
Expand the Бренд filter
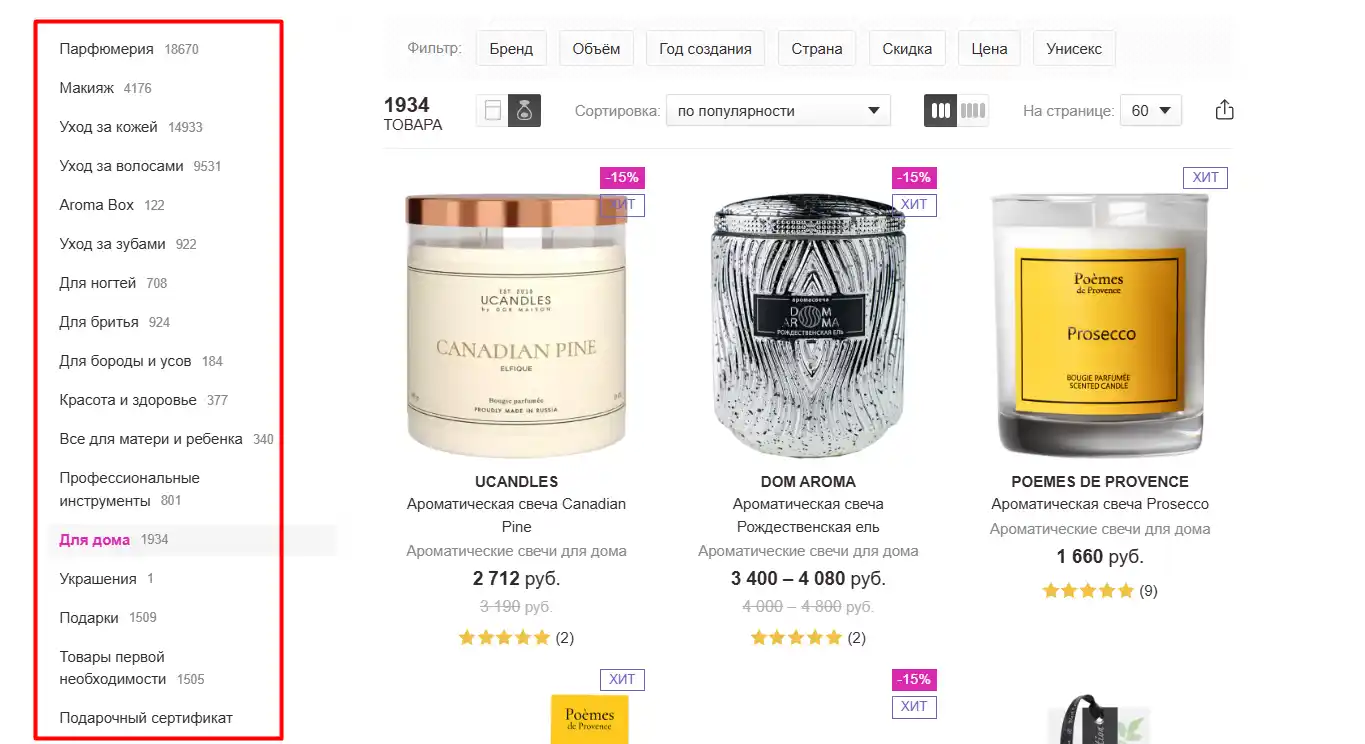point(511,48)
